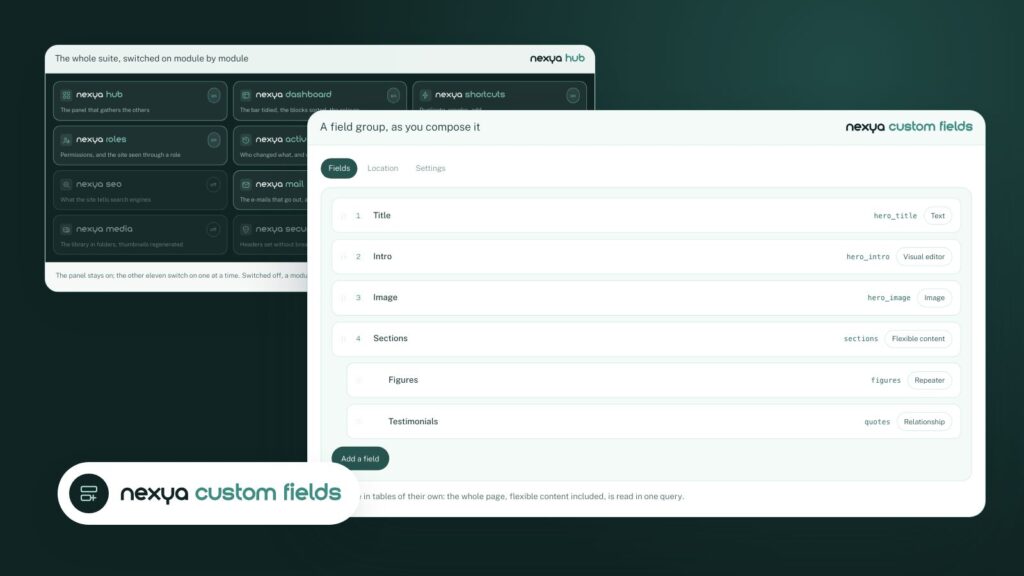Image resolution: width=1024 pixels, height=576 pixels.
Task: Select the Sections field row
Action: click(x=646, y=339)
